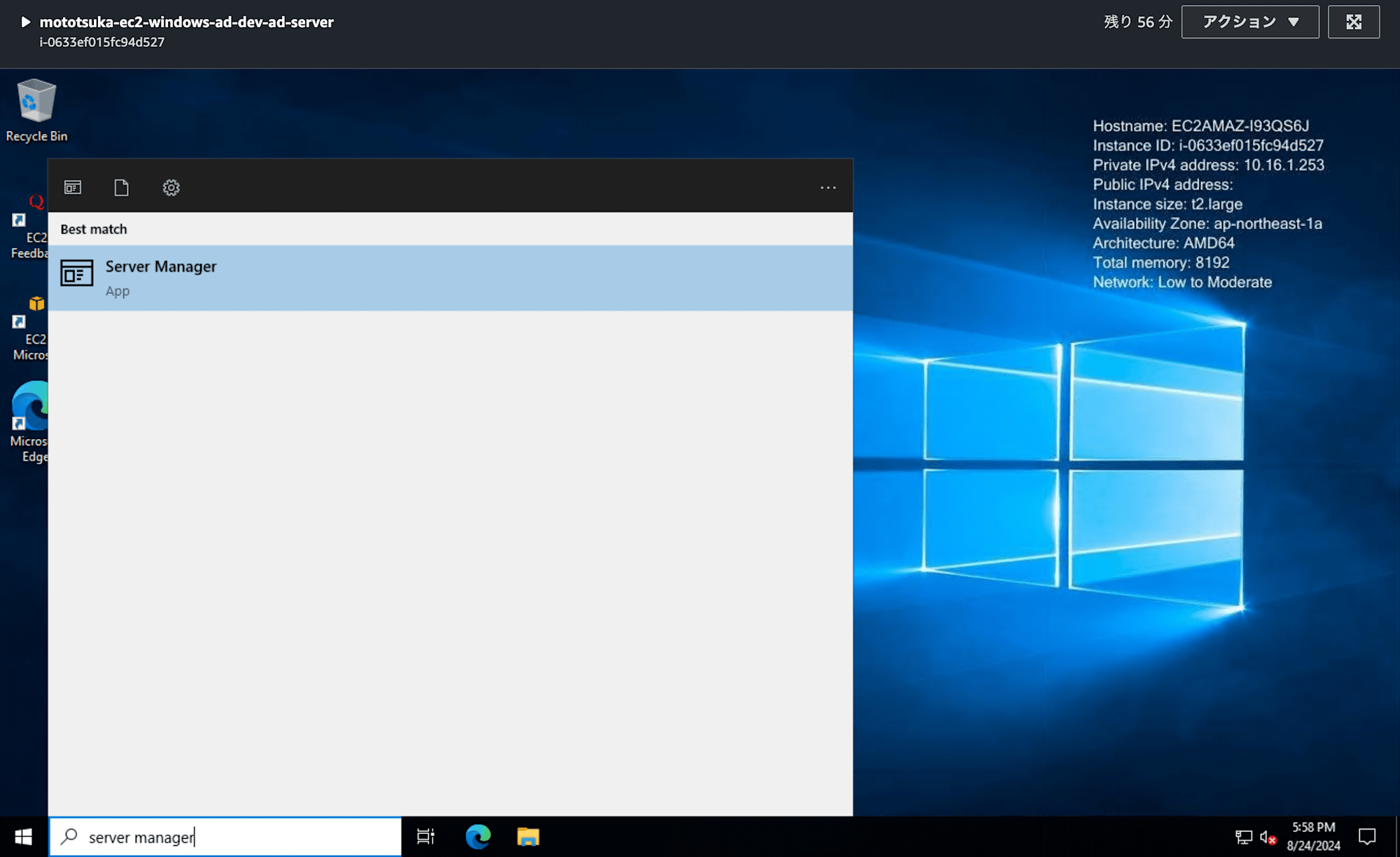This screenshot has height=857, width=1400.
Task: Open Server Manager from best match results
Action: pos(450,278)
